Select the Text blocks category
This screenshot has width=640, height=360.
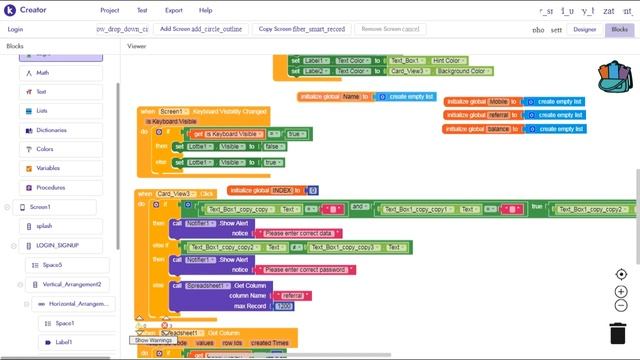(x=61, y=92)
